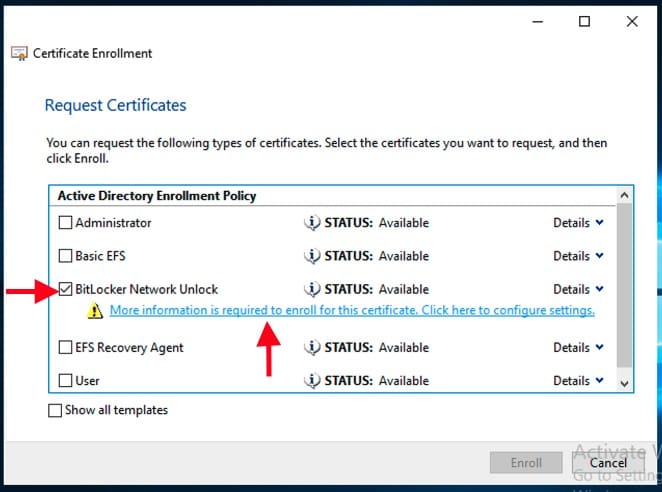Click the User template status info icon
Screen dimensions: 662x492
point(312,381)
